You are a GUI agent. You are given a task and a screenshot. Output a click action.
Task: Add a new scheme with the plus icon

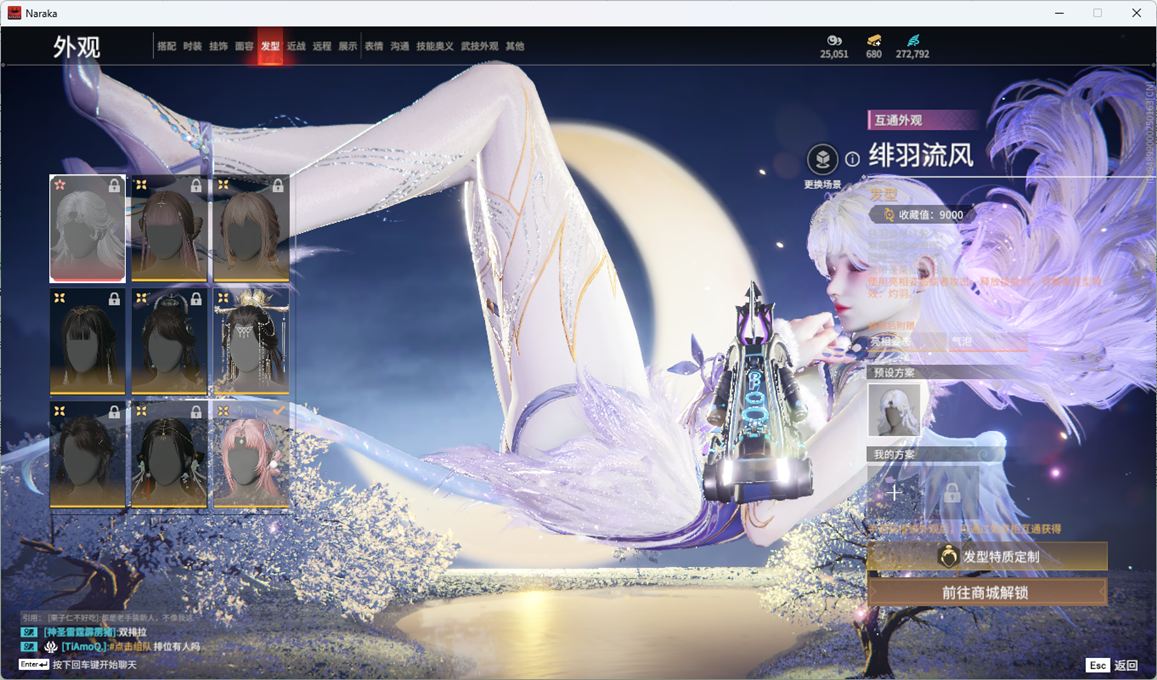click(894, 492)
